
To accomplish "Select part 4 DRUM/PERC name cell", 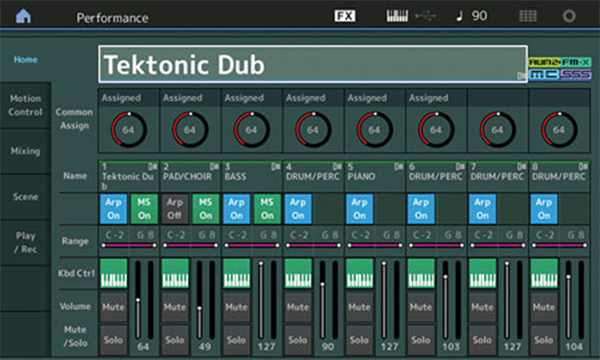I will pos(313,176).
